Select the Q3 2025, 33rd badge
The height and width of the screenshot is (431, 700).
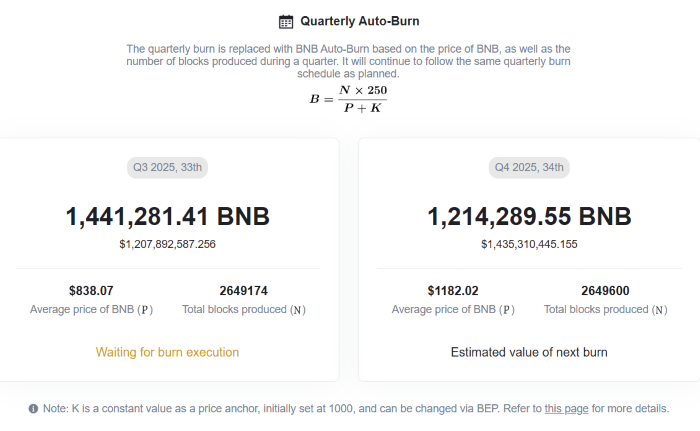168,167
